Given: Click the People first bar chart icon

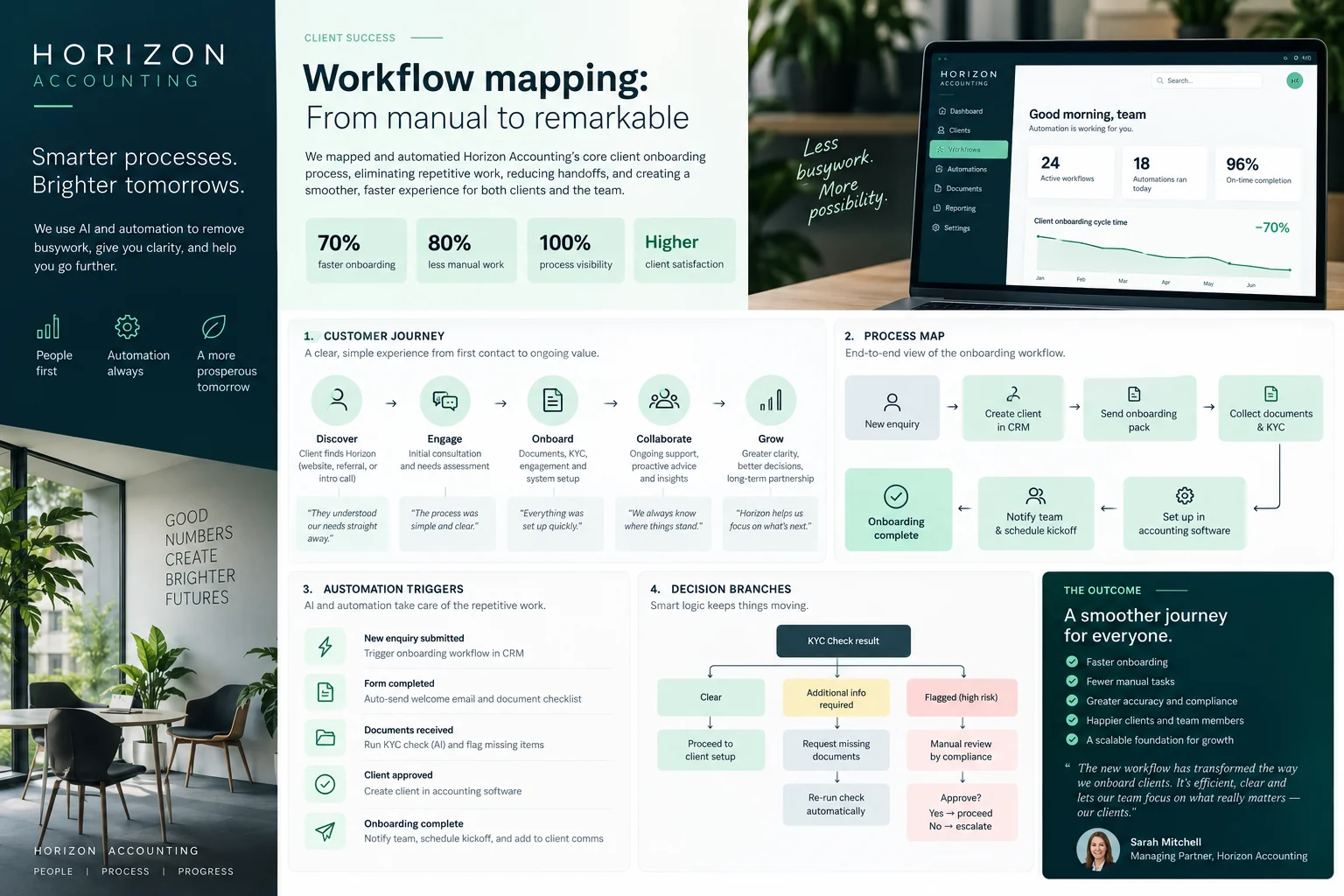Looking at the screenshot, I should 48,327.
